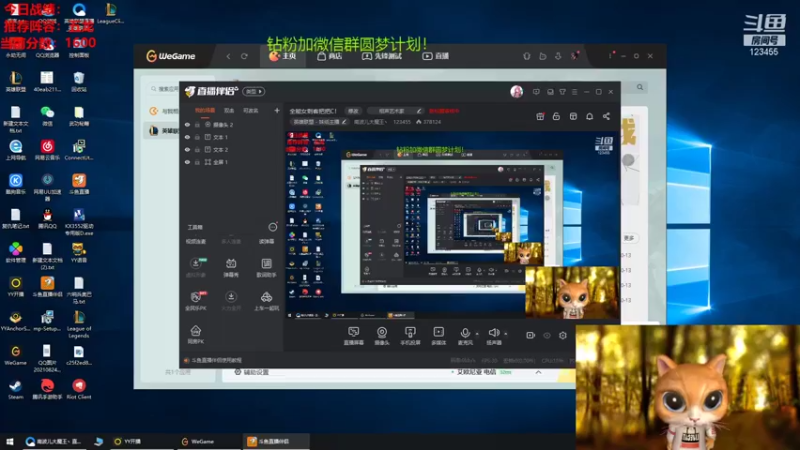The height and width of the screenshot is (450, 800).
Task: Start recording with the camcorder icon
Action: click(x=531, y=335)
